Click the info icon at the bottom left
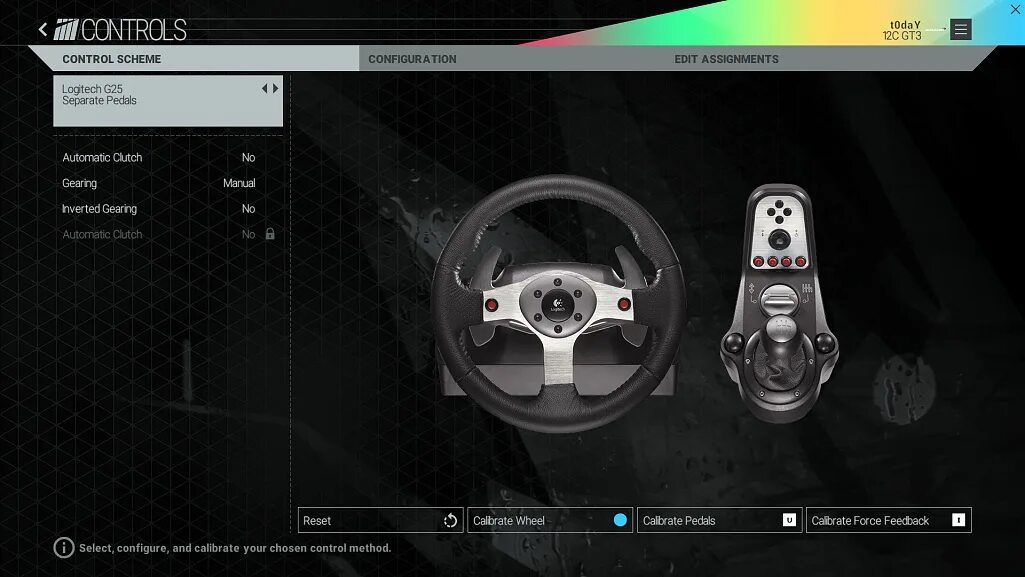Screen dimensions: 1025x577 click(x=63, y=548)
